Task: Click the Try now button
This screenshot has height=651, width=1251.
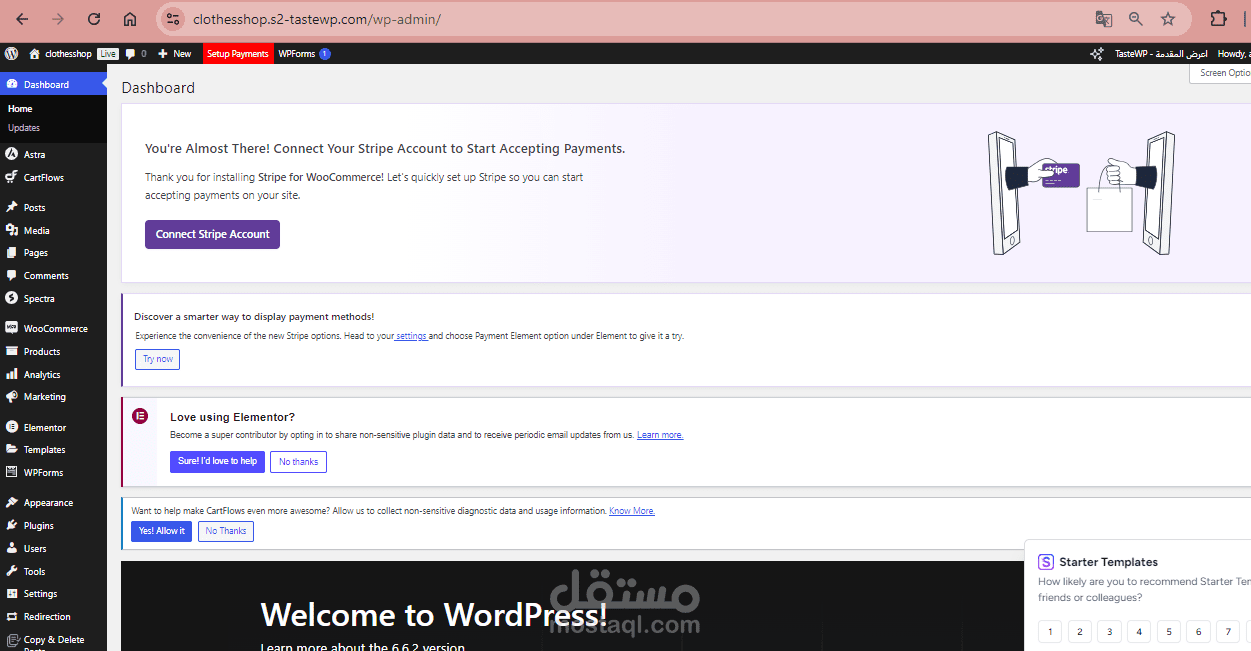Action: pos(157,359)
